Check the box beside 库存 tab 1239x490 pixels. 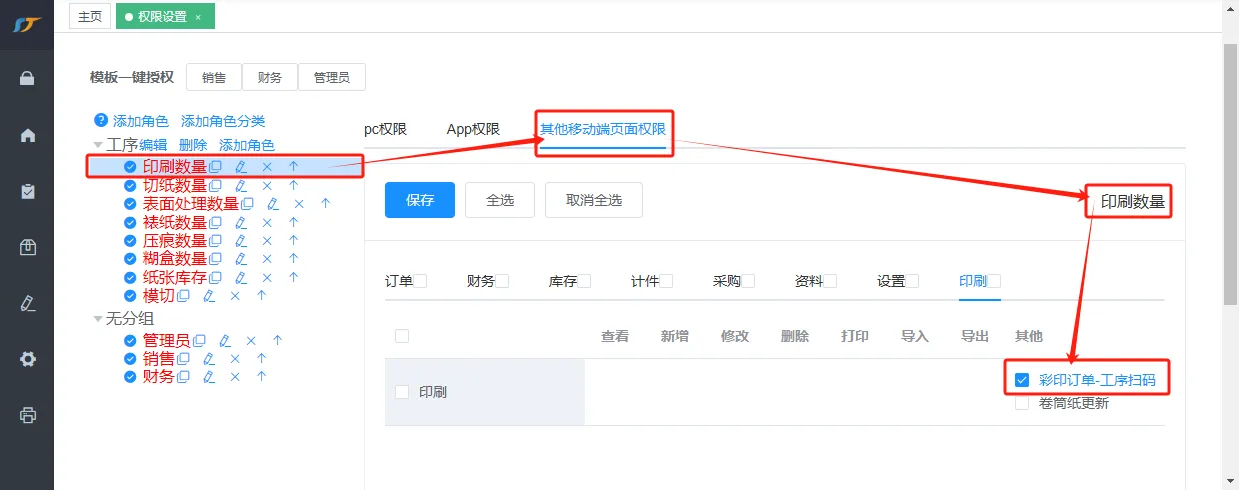[x=585, y=281]
